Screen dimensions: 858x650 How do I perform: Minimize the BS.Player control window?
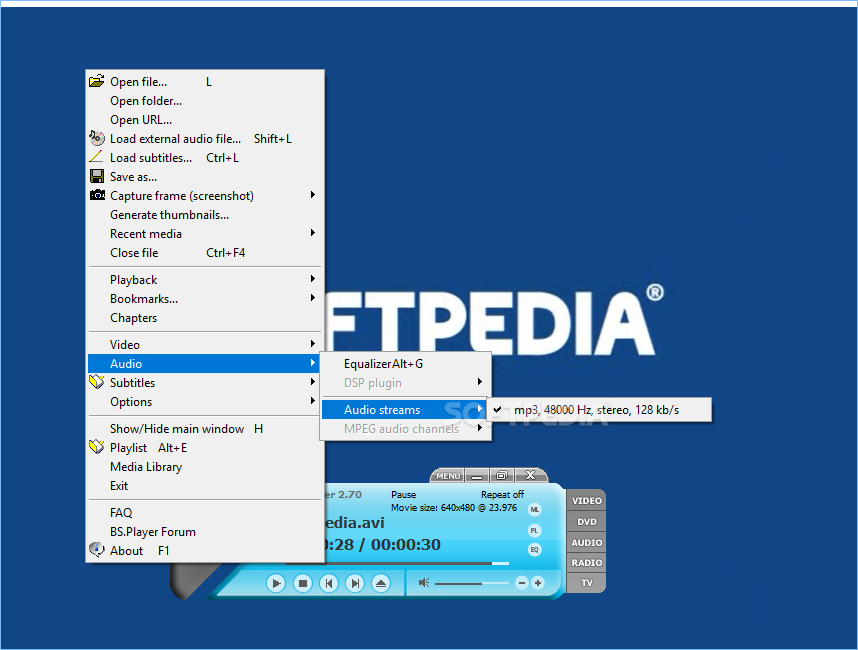point(477,475)
